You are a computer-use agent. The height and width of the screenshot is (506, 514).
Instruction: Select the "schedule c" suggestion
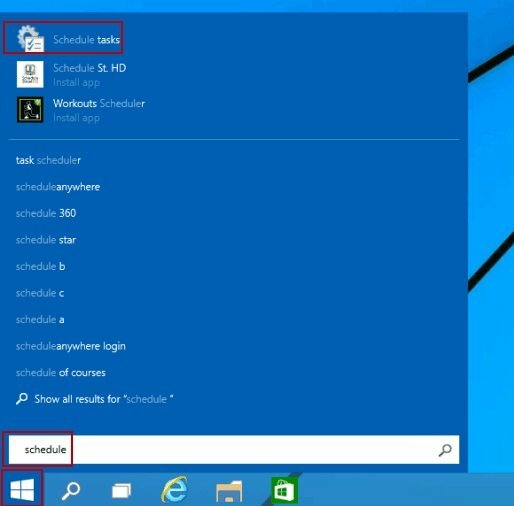pyautogui.click(x=40, y=293)
